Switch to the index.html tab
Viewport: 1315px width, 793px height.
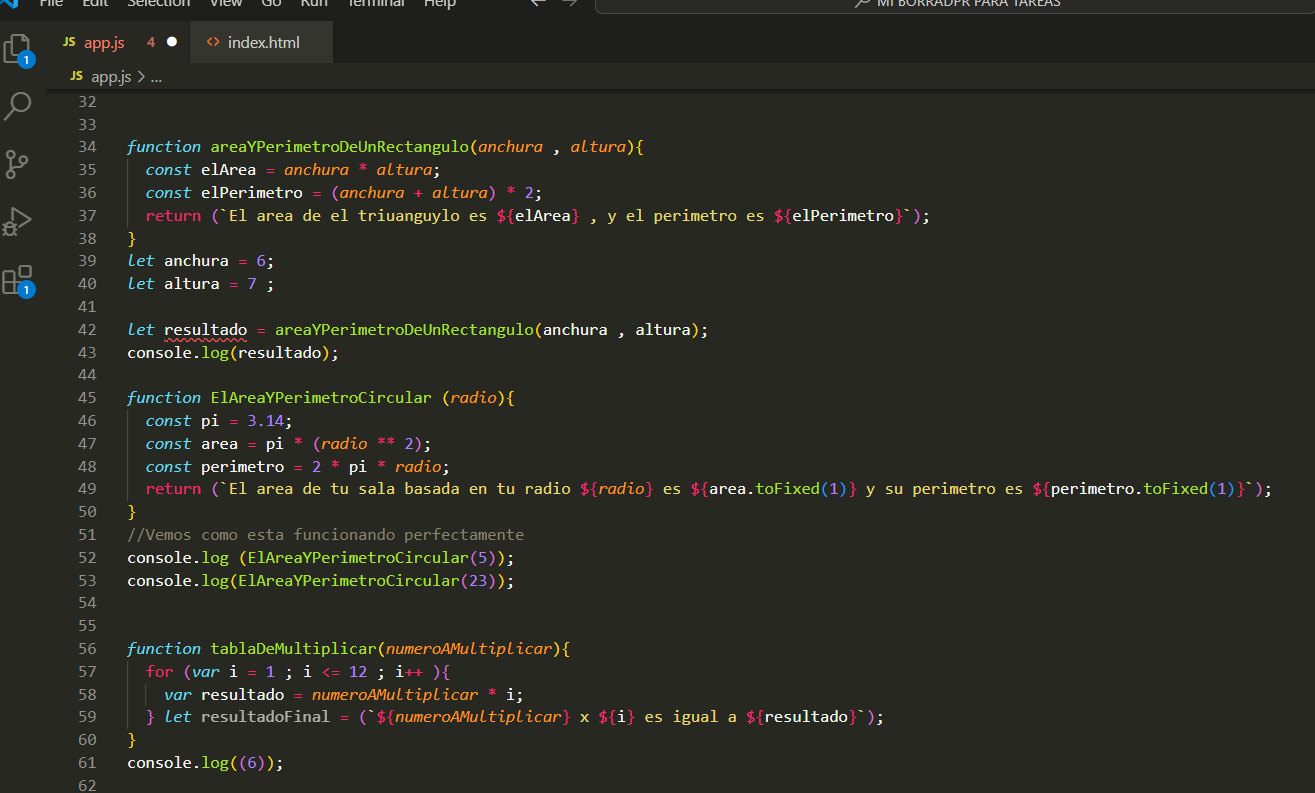(262, 42)
